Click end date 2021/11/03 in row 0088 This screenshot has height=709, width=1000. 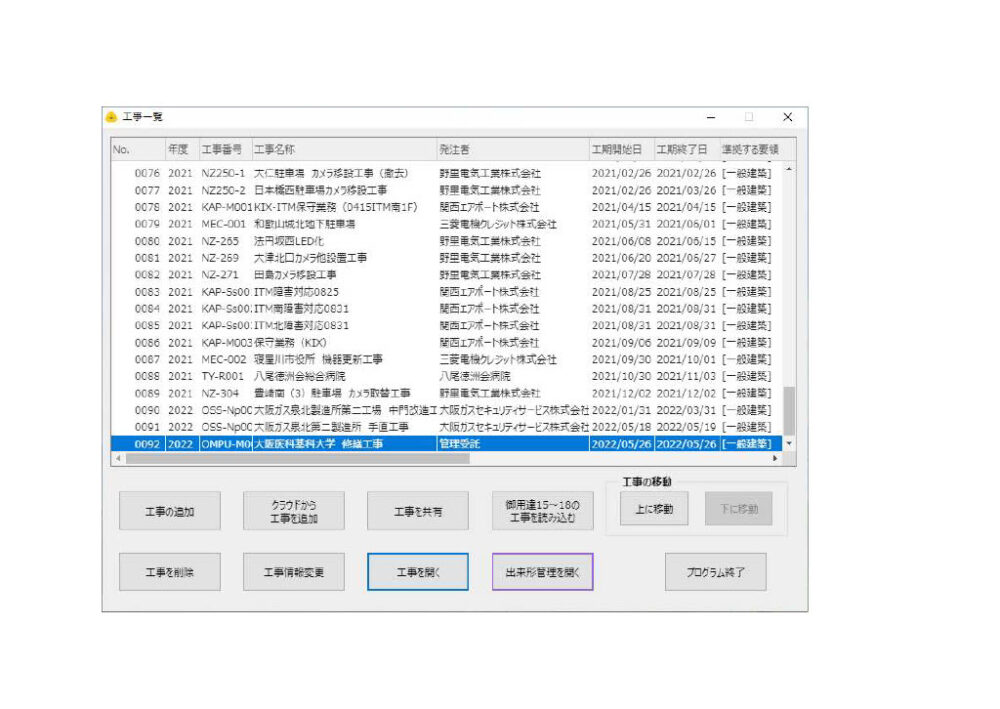click(686, 376)
